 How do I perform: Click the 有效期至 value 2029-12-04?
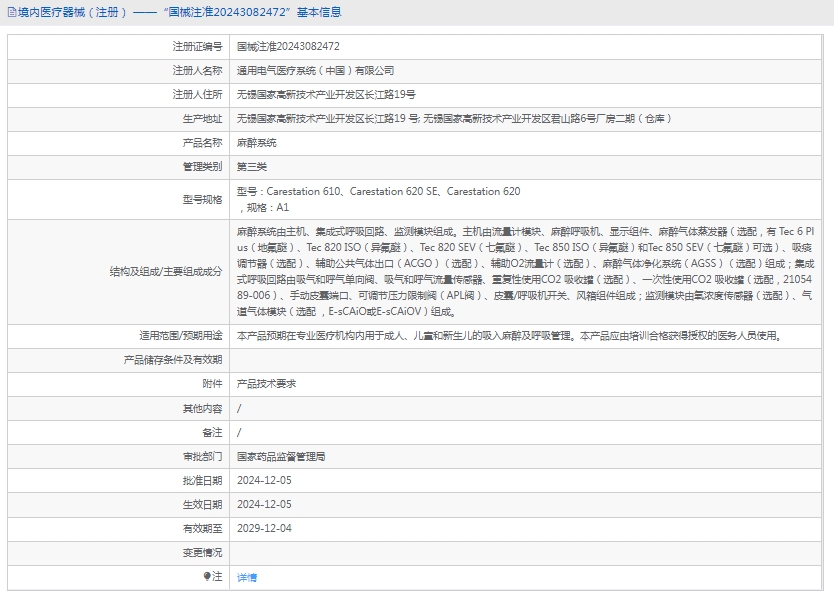[264, 528]
